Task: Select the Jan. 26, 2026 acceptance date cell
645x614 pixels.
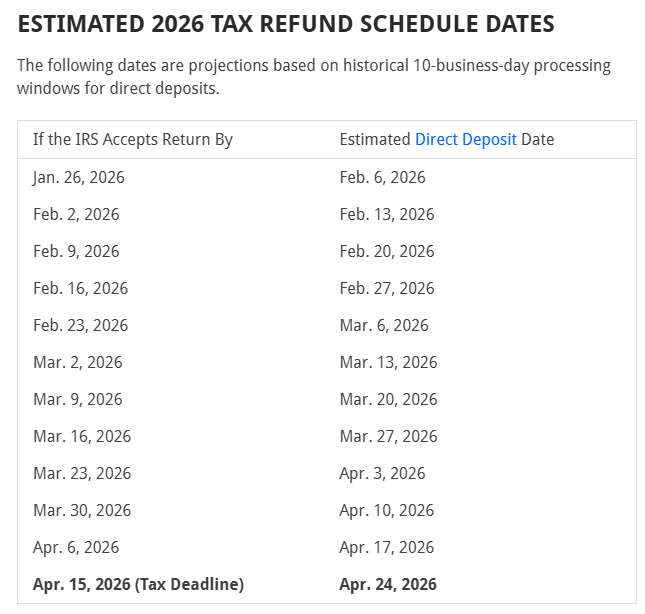Action: click(x=79, y=177)
